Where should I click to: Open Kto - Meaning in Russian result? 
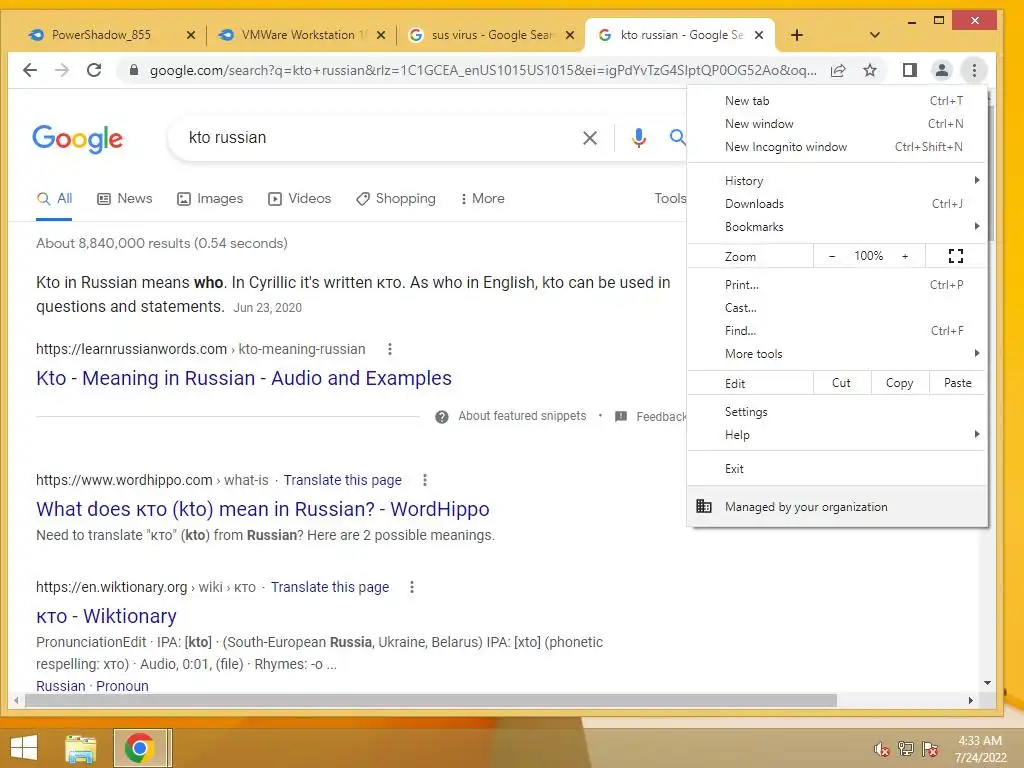(244, 378)
